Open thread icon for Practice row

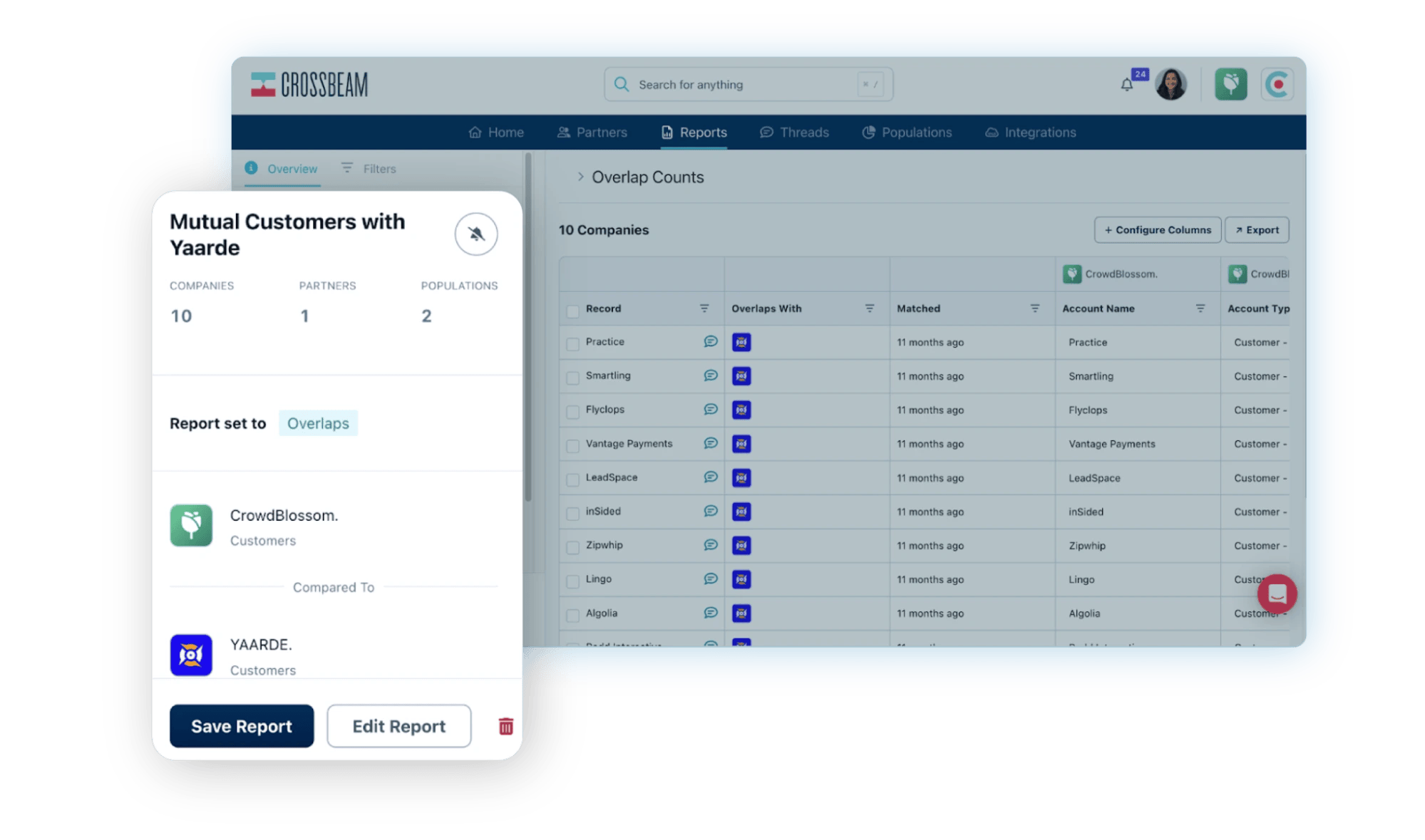coord(711,342)
